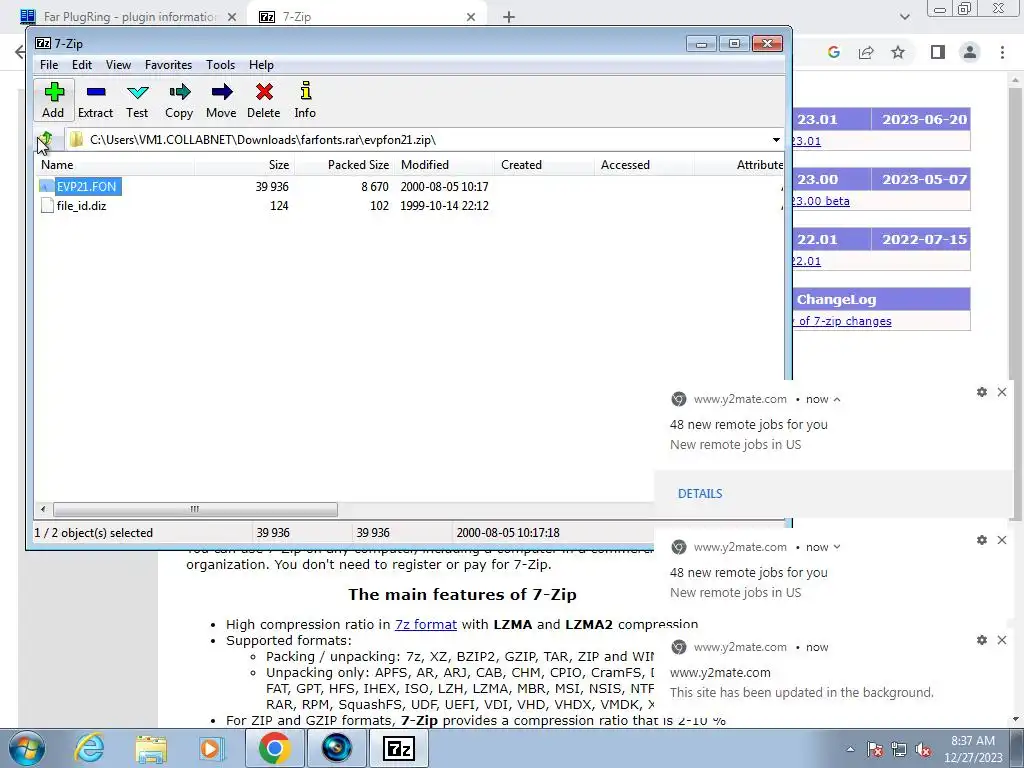Viewport: 1024px width, 768px height.
Task: Open the 23.00 beta download link
Action: [820, 201]
